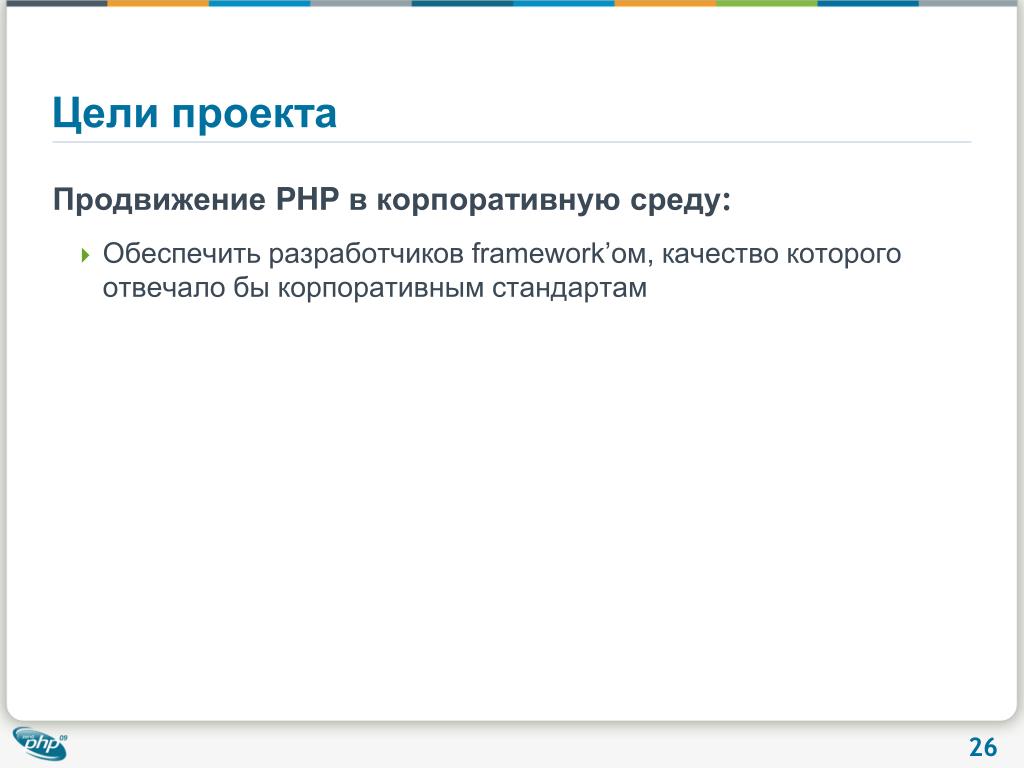The image size is (1024, 768).
Task: Click the slide number 26
Action: [983, 746]
